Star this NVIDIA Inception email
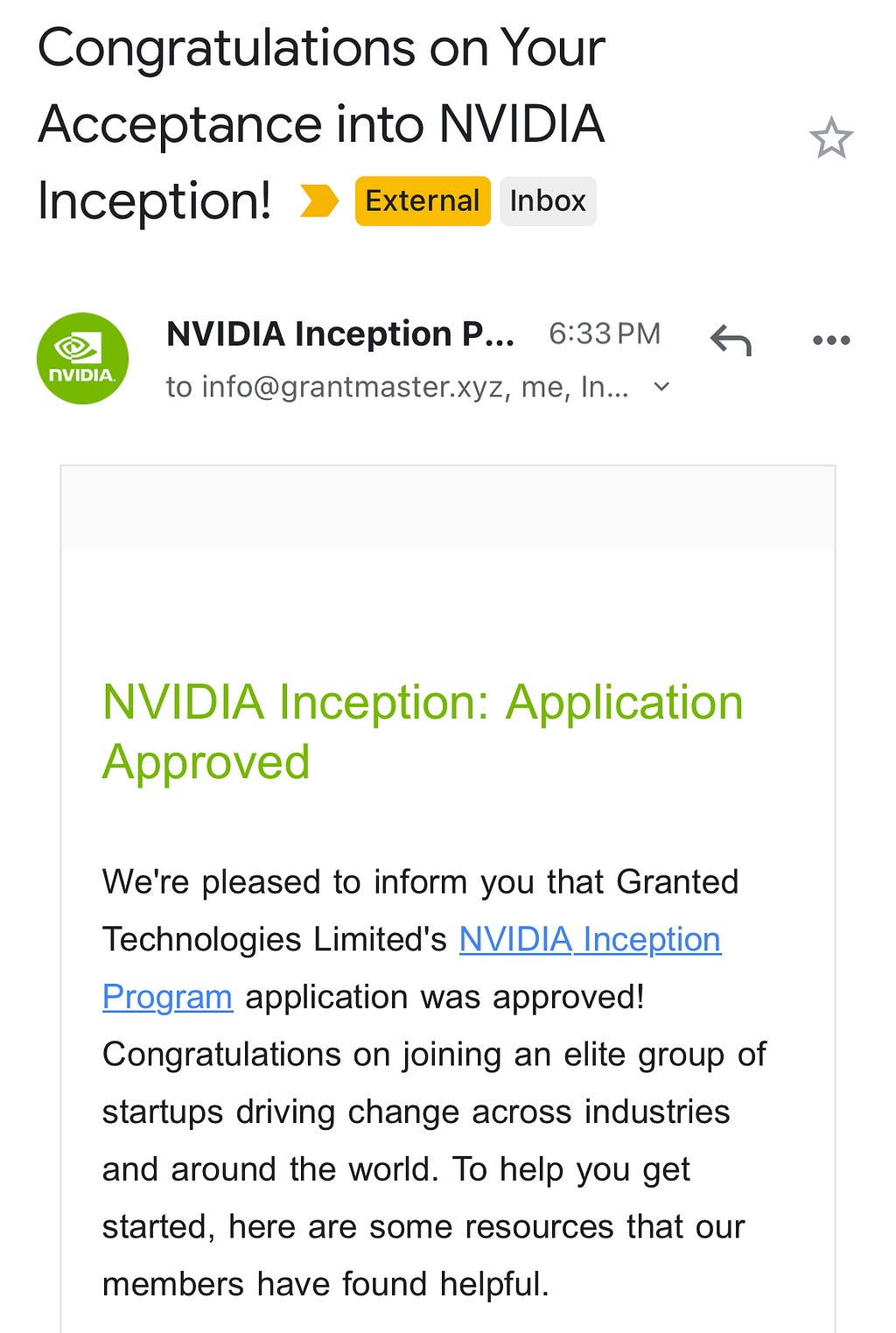This screenshot has width=896, height=1333. coord(830,138)
